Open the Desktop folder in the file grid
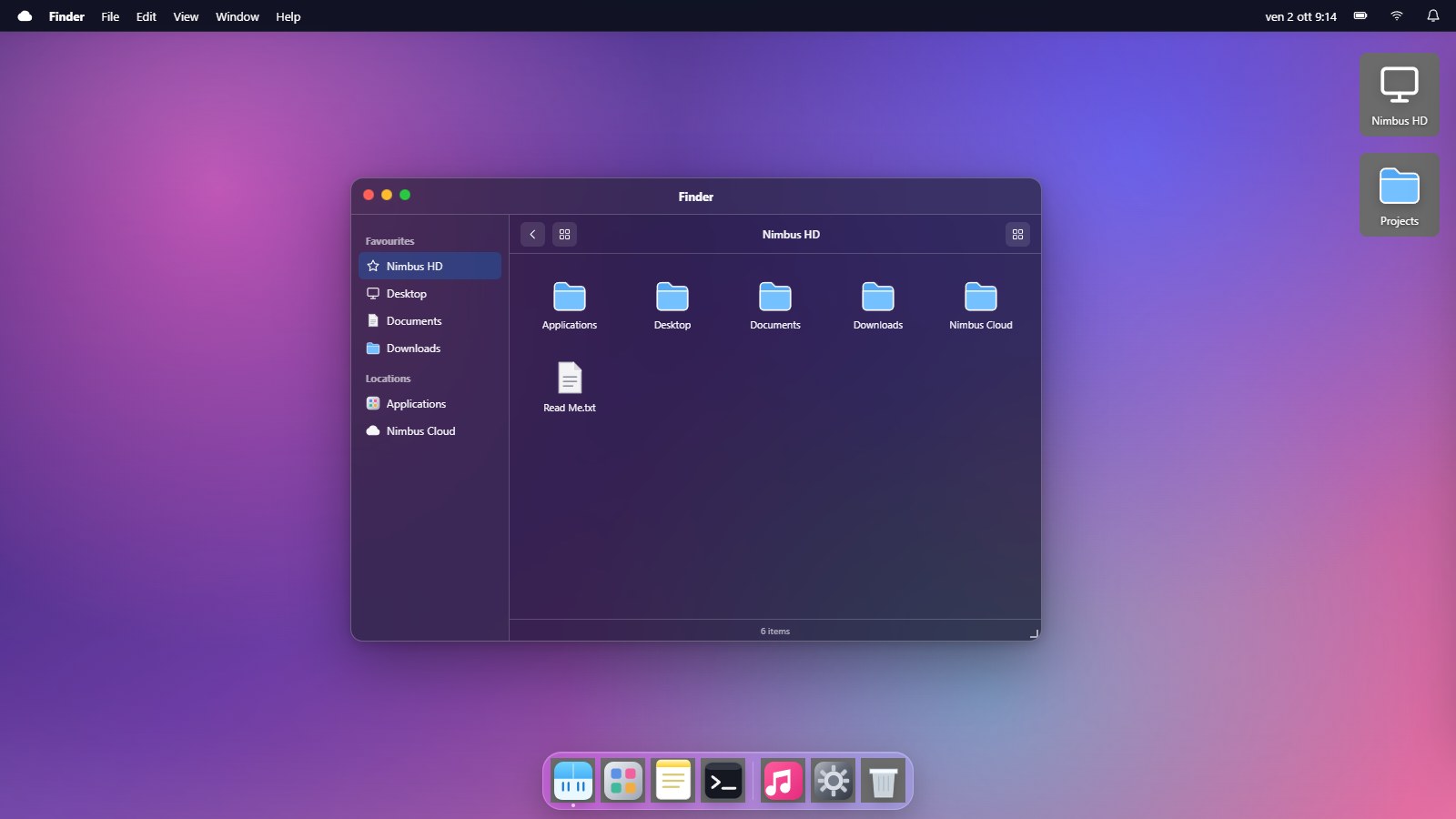 [x=672, y=306]
